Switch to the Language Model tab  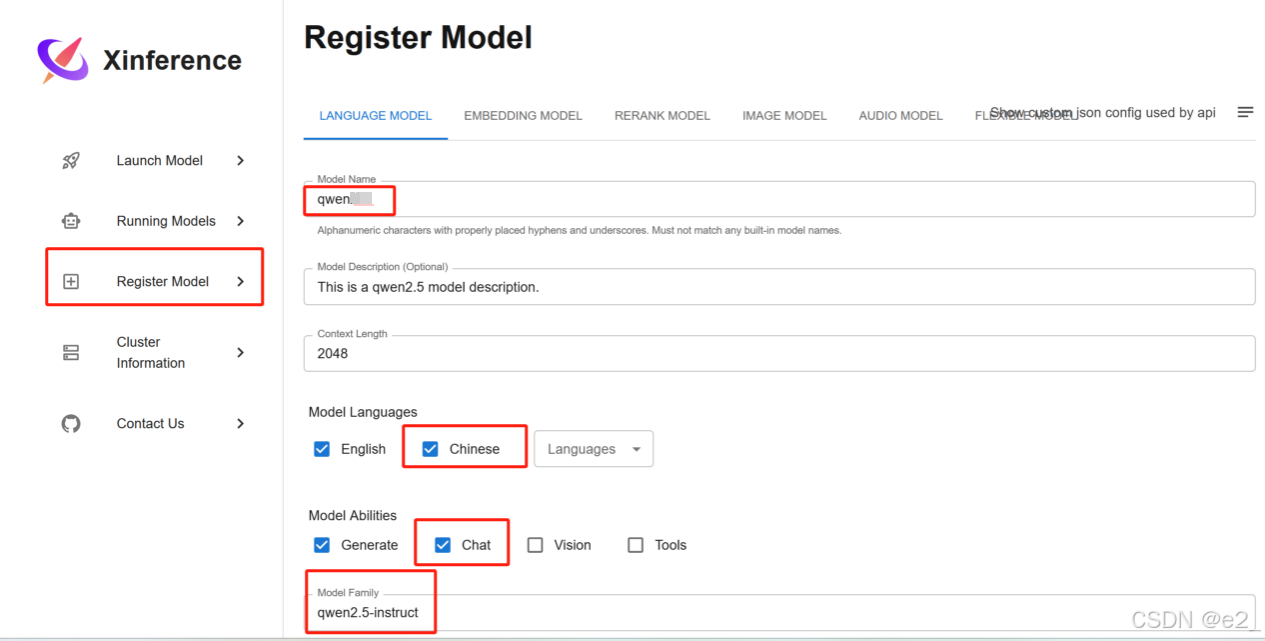(x=376, y=116)
